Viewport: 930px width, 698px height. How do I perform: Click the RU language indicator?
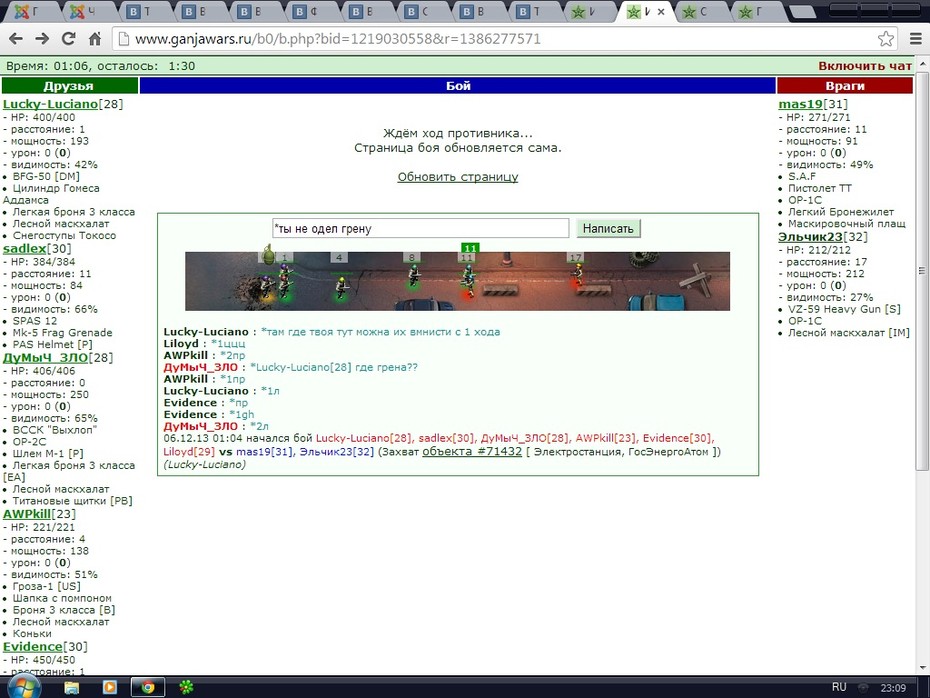point(839,687)
